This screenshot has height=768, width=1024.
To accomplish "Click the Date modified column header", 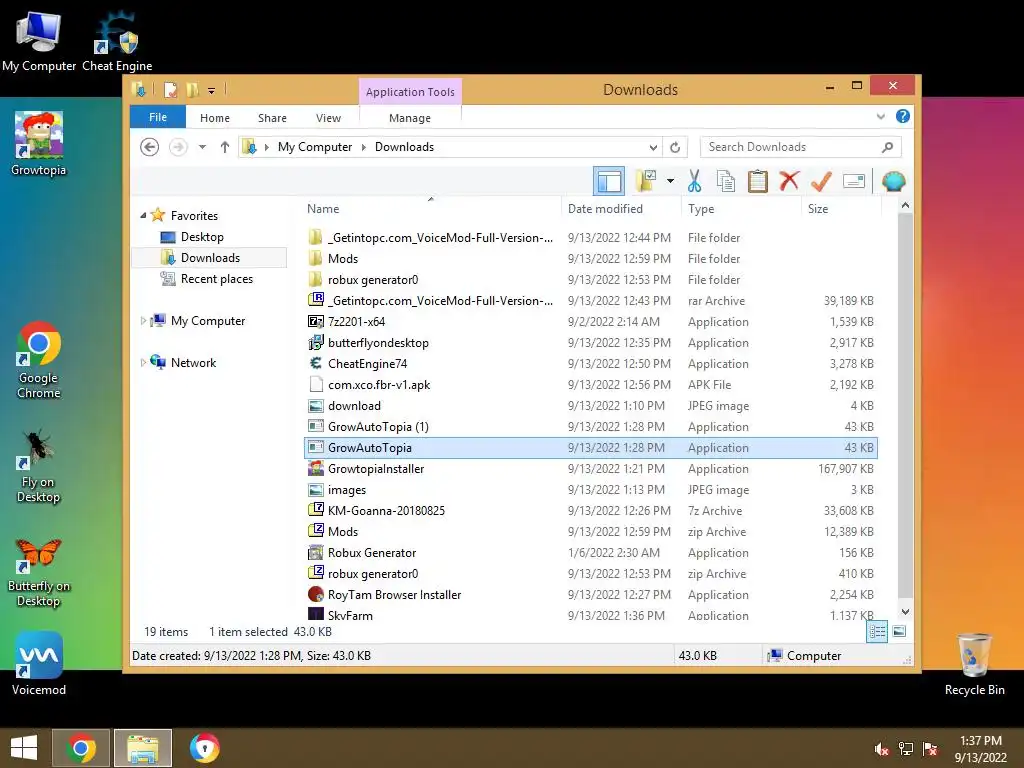I will pos(620,208).
